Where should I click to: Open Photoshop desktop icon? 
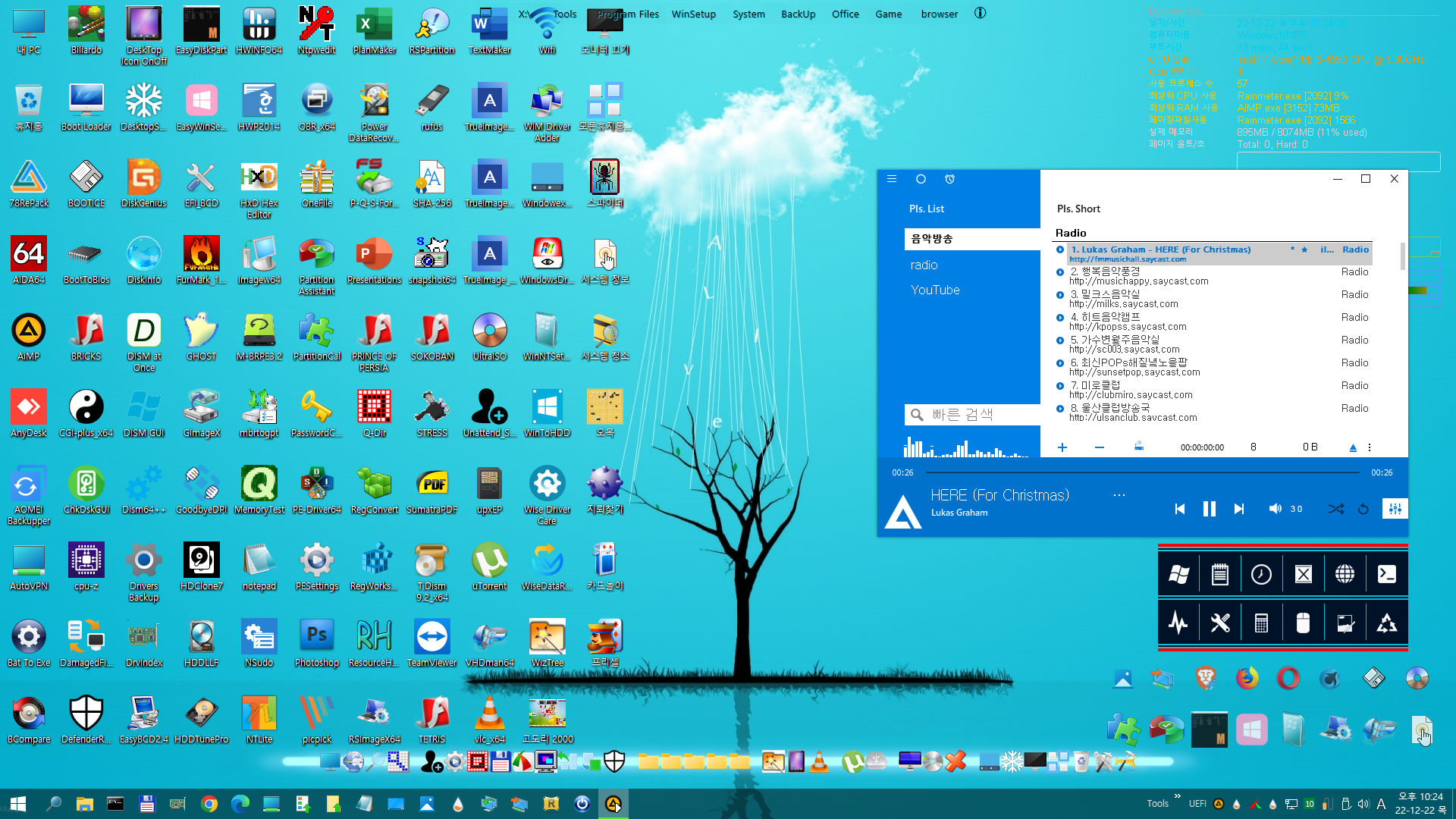[x=316, y=643]
